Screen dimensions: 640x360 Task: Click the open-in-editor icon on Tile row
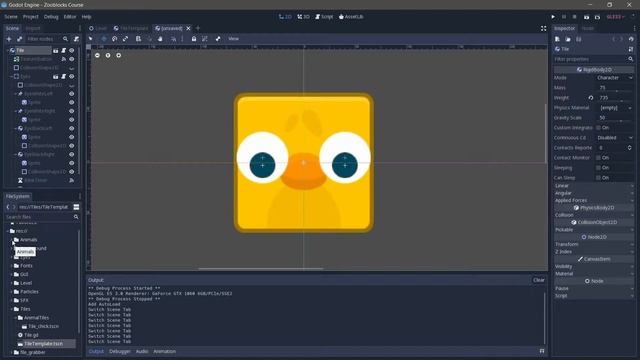point(56,50)
